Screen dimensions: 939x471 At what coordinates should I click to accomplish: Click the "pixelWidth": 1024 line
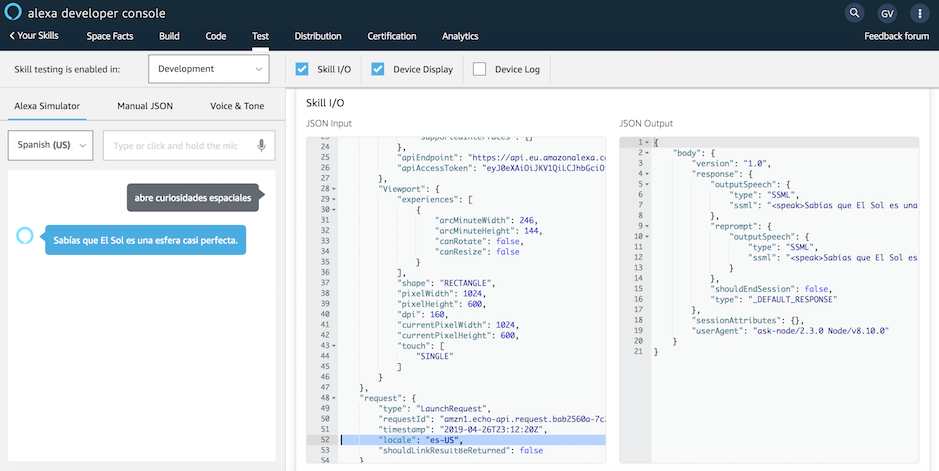pyautogui.click(x=441, y=293)
